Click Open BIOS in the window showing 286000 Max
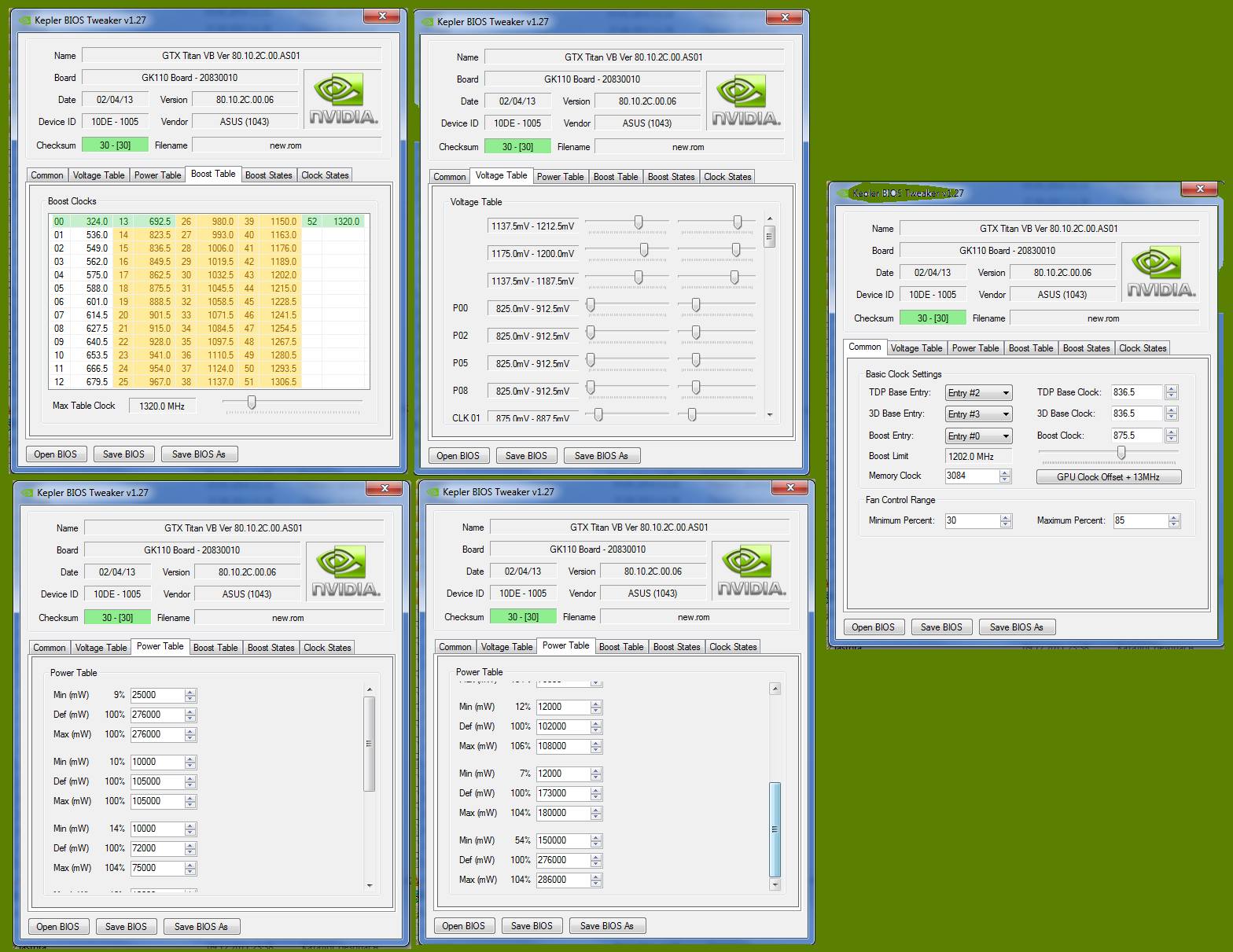1233x952 pixels. [x=464, y=926]
